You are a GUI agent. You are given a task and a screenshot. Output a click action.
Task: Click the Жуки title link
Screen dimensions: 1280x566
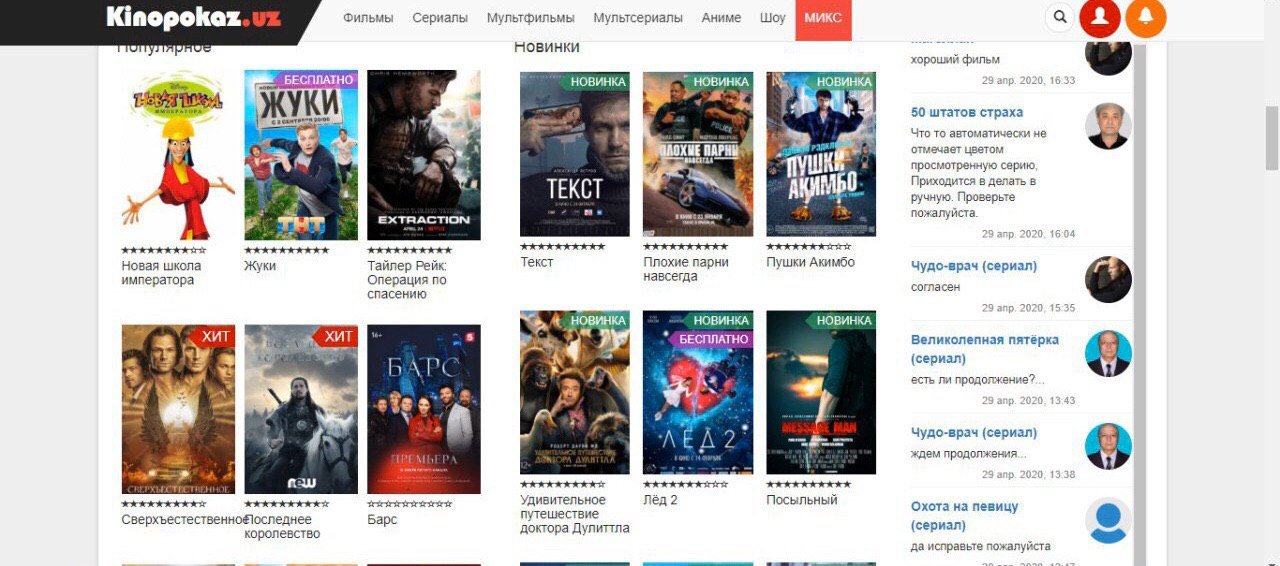(x=260, y=266)
